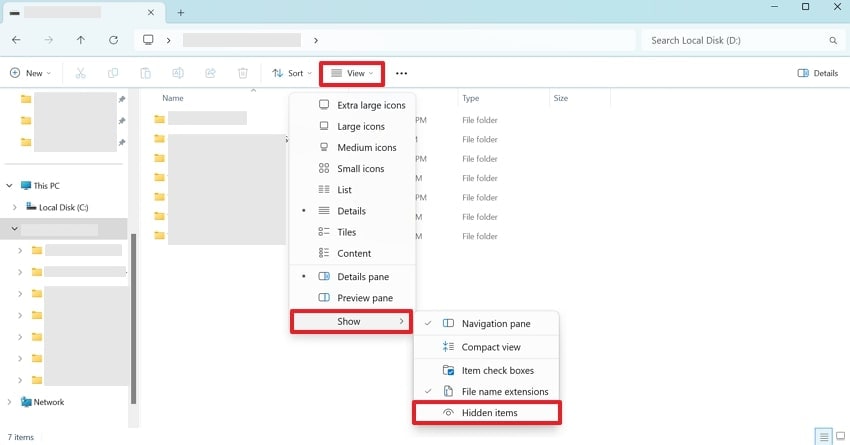Image resolution: width=850 pixels, height=445 pixels.
Task: Toggle the Details pane option
Action: [352, 276]
